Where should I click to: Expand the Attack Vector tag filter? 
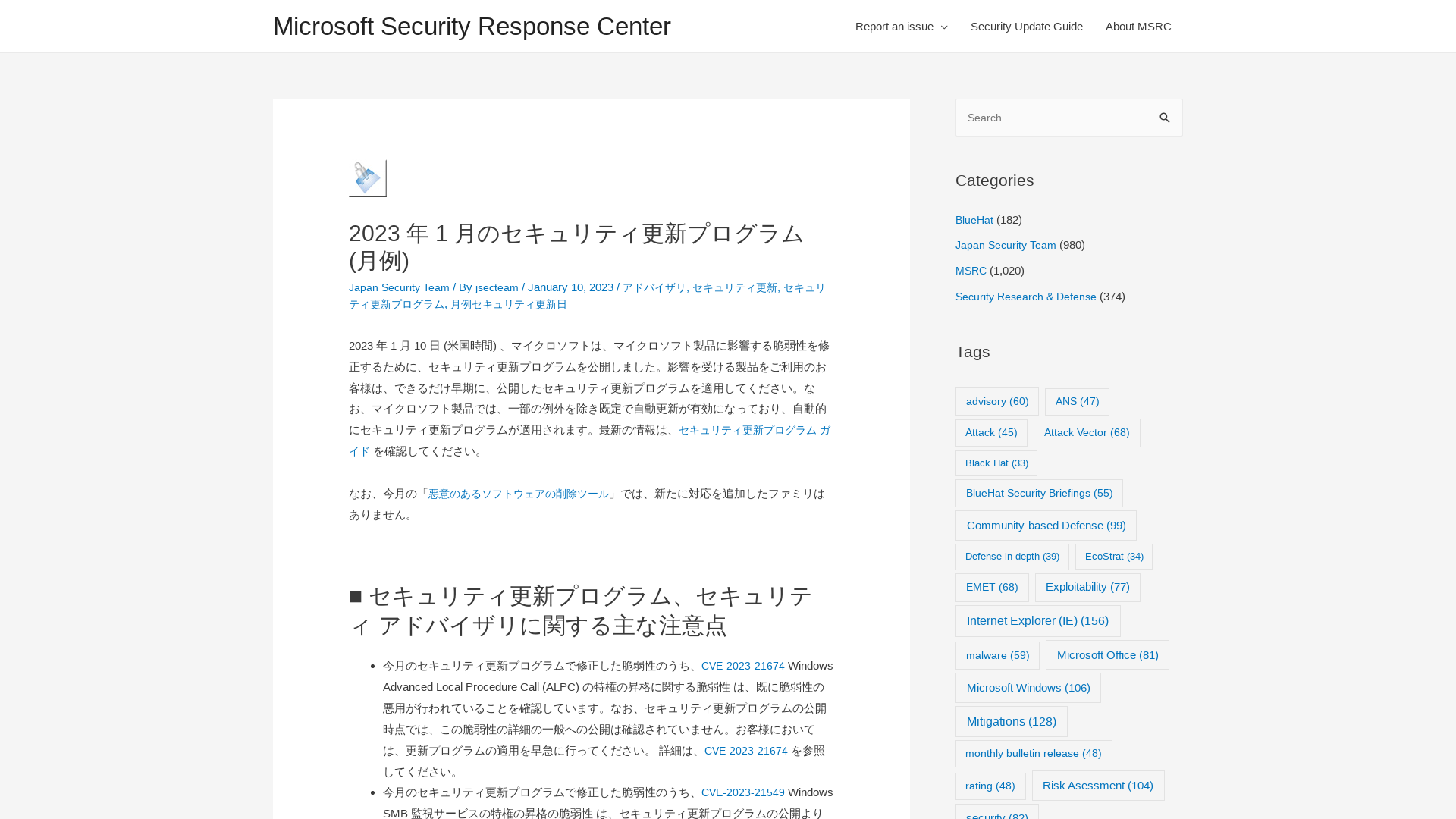coord(1086,432)
